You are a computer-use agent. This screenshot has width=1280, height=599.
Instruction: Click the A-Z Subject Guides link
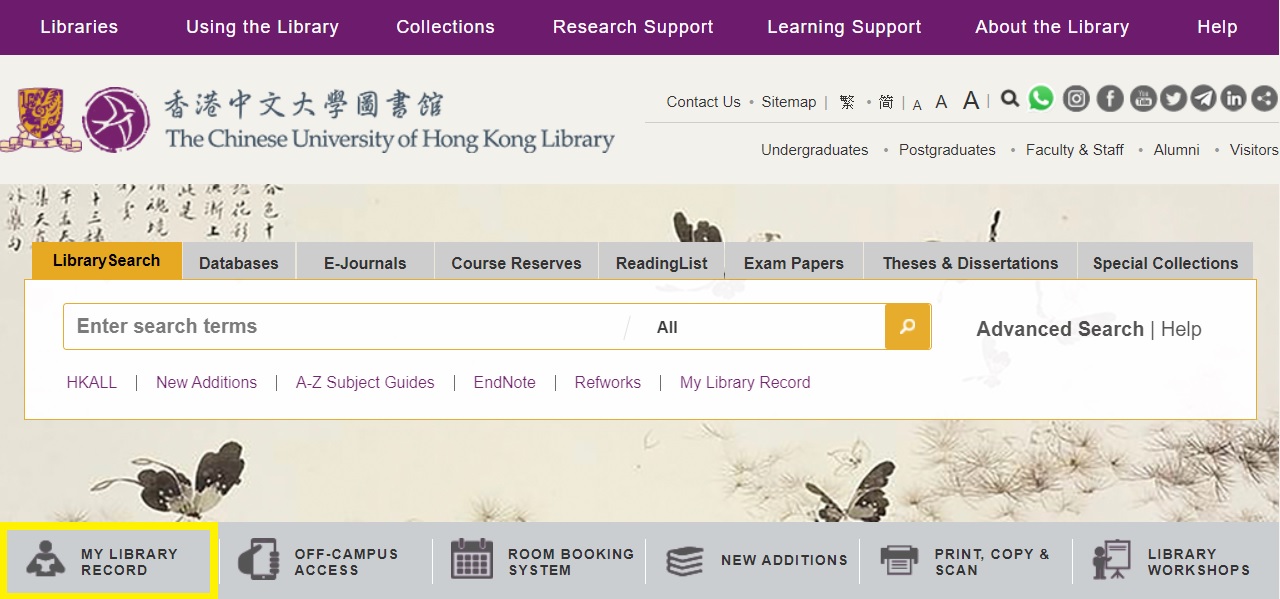pyautogui.click(x=365, y=382)
